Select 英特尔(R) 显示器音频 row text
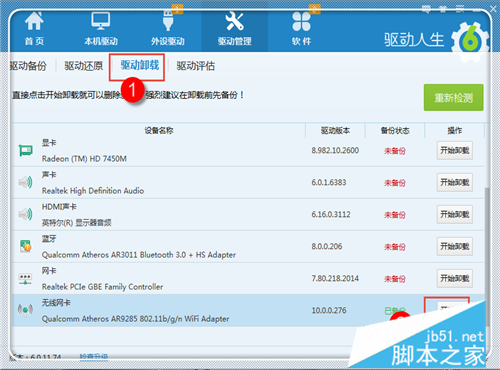 point(76,223)
